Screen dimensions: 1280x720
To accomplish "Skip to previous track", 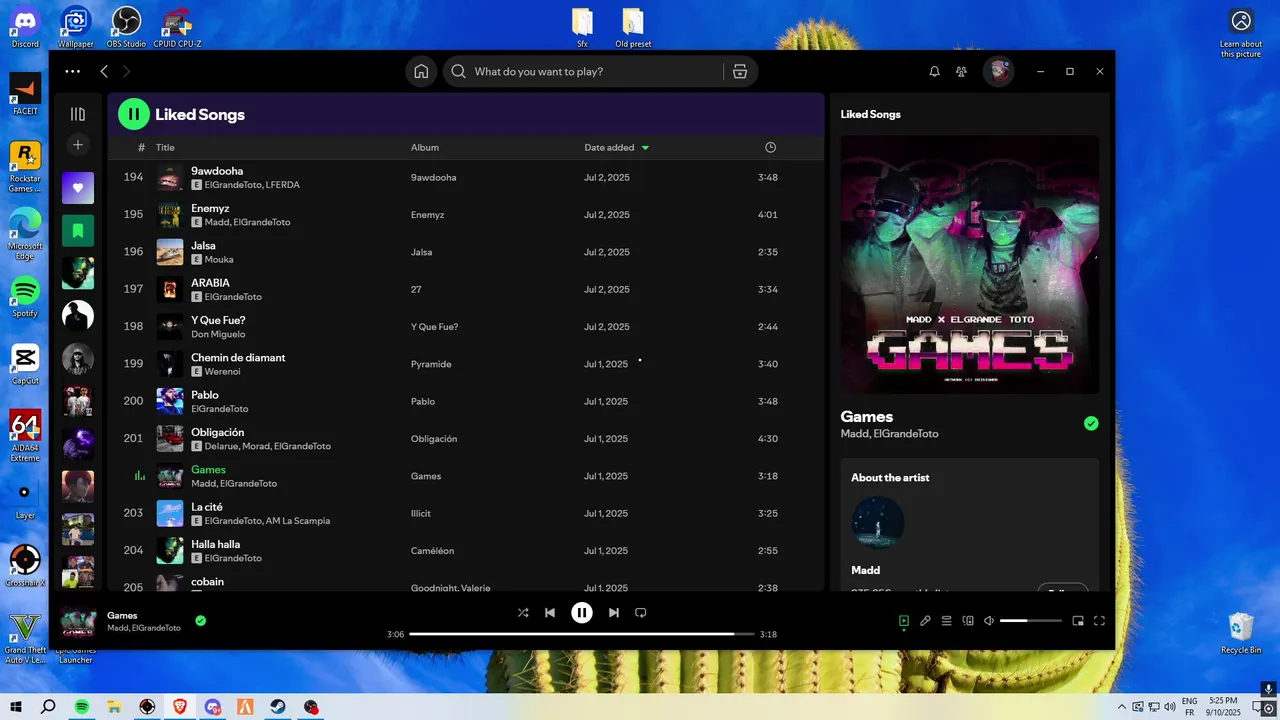I will (550, 612).
